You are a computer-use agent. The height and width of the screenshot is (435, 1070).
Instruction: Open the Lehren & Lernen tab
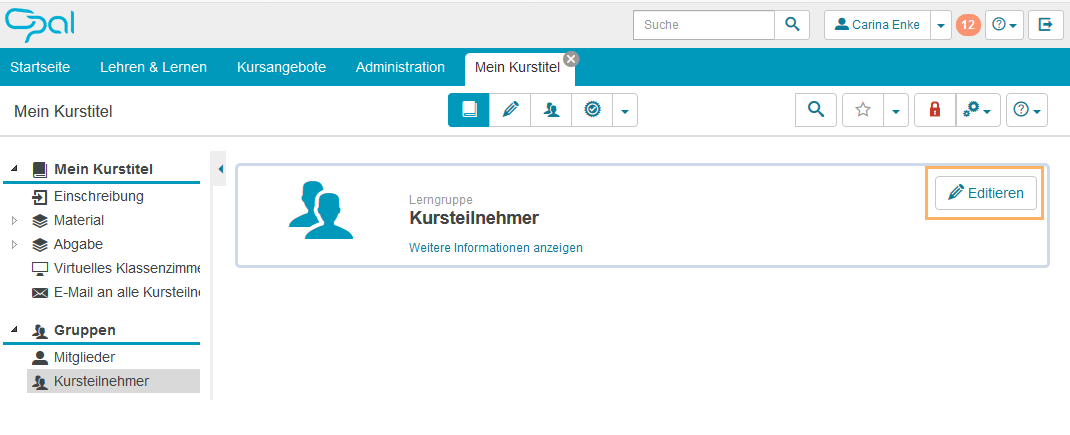pyautogui.click(x=154, y=67)
